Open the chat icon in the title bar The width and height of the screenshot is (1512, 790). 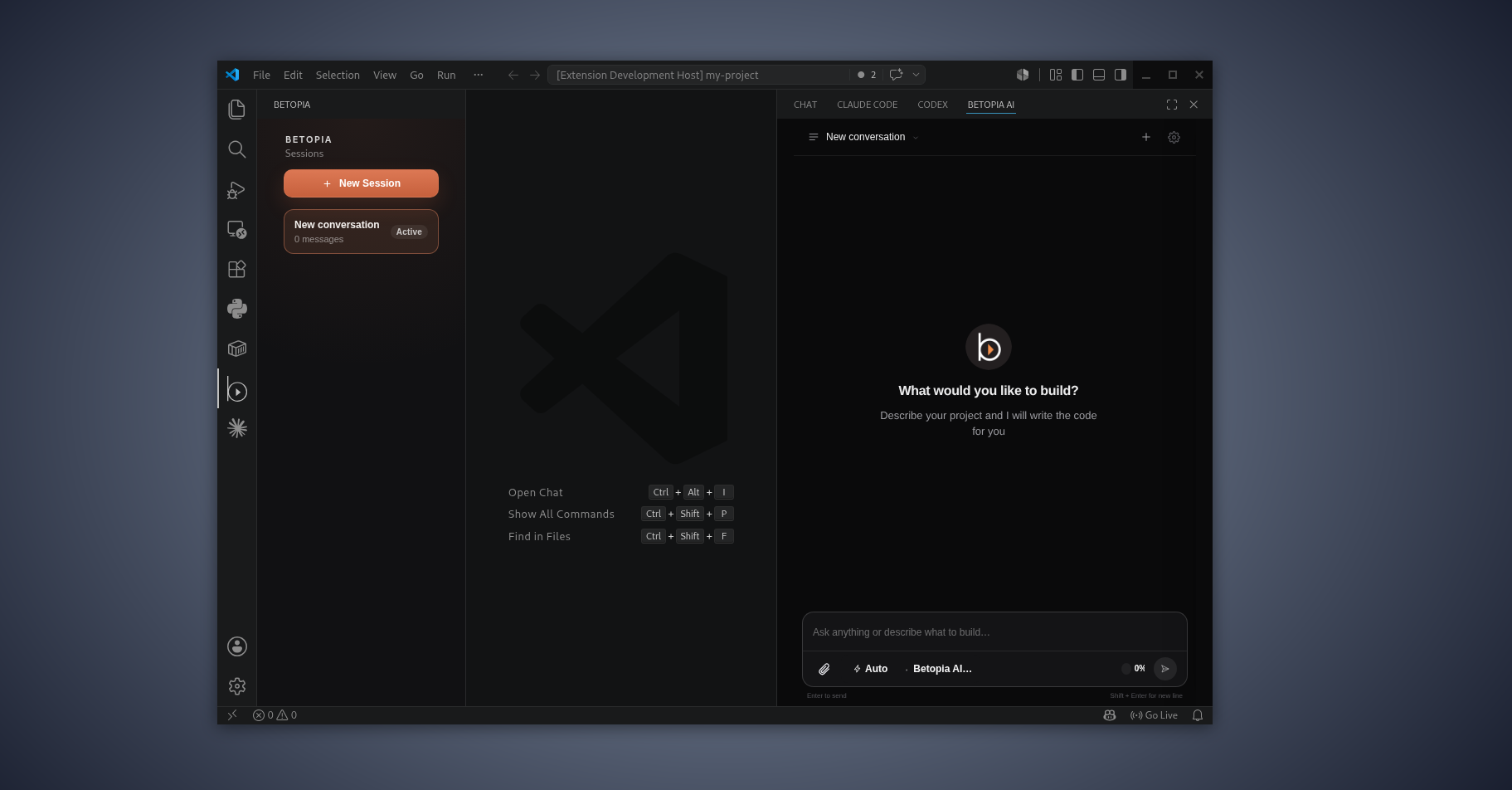(896, 75)
